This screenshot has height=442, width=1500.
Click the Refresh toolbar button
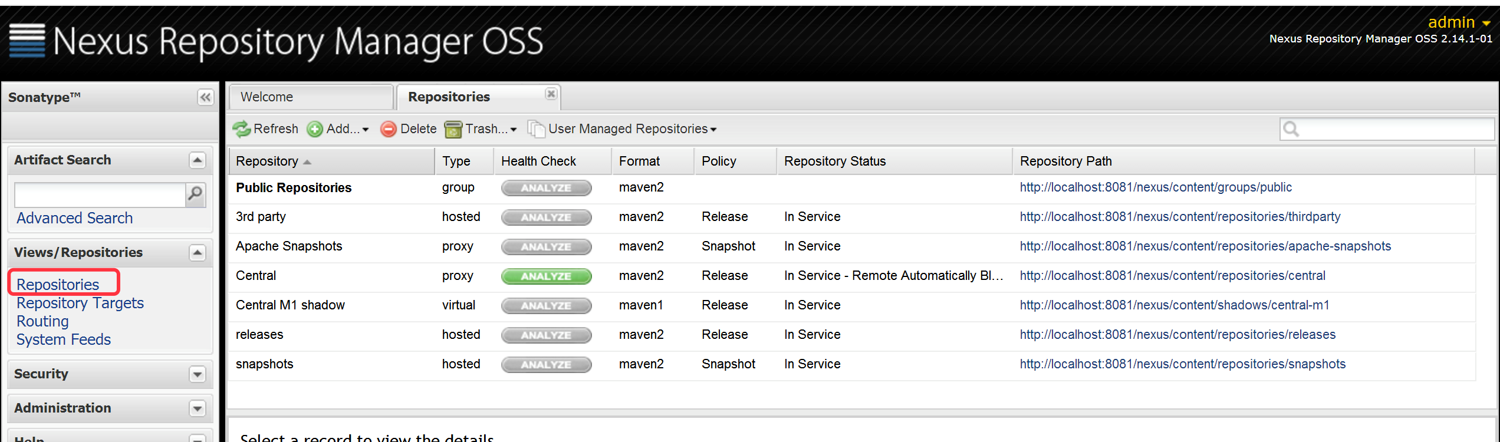(266, 129)
